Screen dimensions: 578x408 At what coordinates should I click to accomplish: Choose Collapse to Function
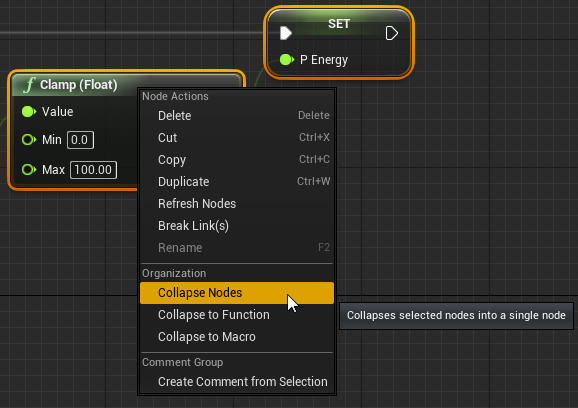237,315
